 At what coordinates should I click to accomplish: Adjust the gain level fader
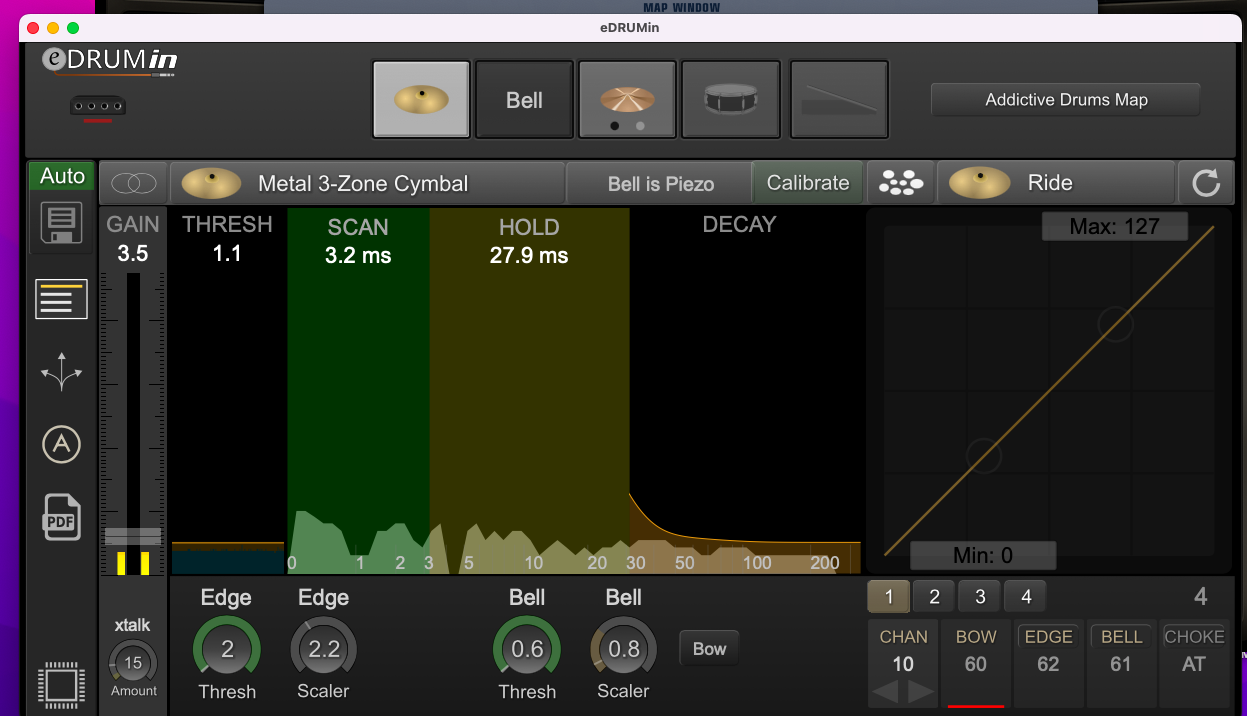pyautogui.click(x=133, y=536)
